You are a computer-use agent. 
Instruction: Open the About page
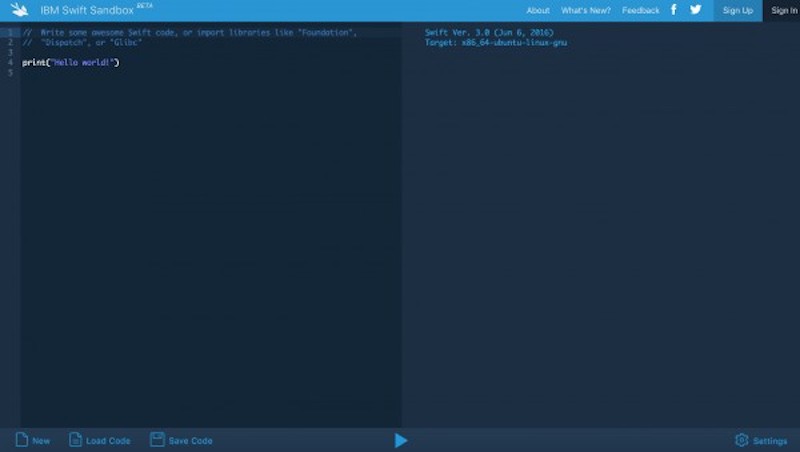(x=538, y=10)
